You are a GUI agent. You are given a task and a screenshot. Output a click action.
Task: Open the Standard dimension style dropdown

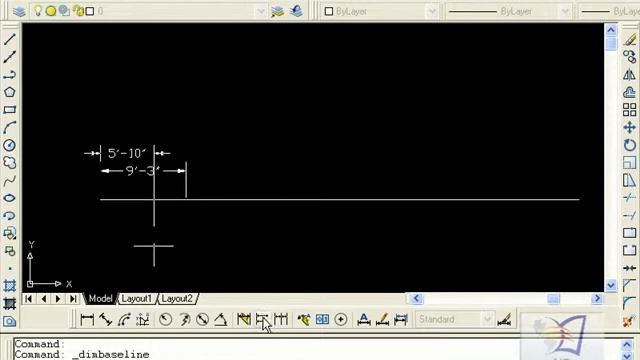[x=487, y=319]
